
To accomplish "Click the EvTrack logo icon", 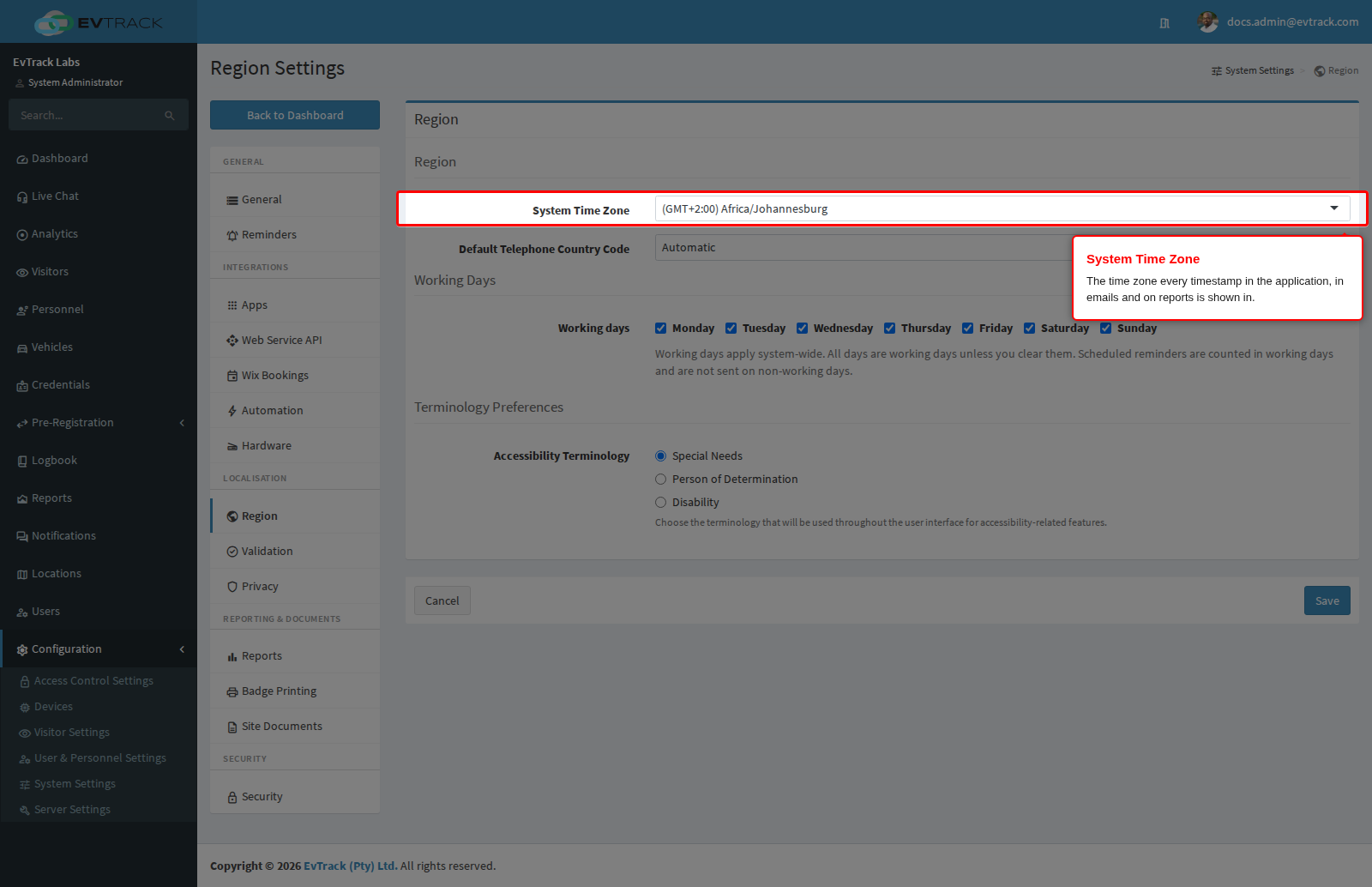I will click(x=53, y=22).
